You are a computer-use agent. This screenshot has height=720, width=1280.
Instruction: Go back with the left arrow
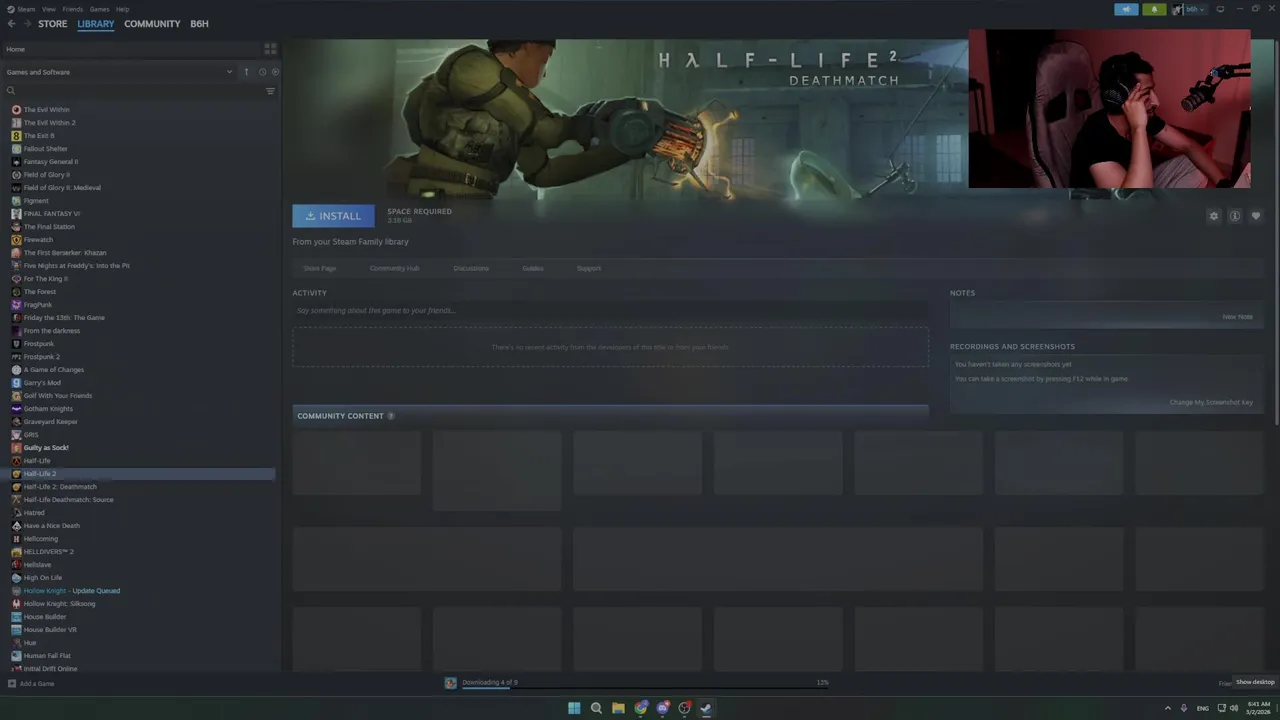click(10, 24)
